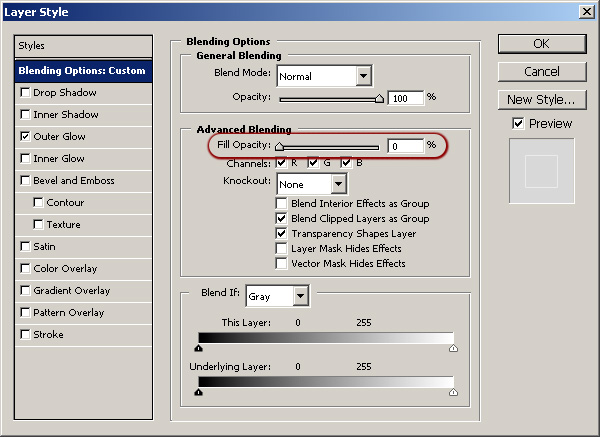Check Blend Interior Effects as Group
The height and width of the screenshot is (437, 600).
coord(282,203)
